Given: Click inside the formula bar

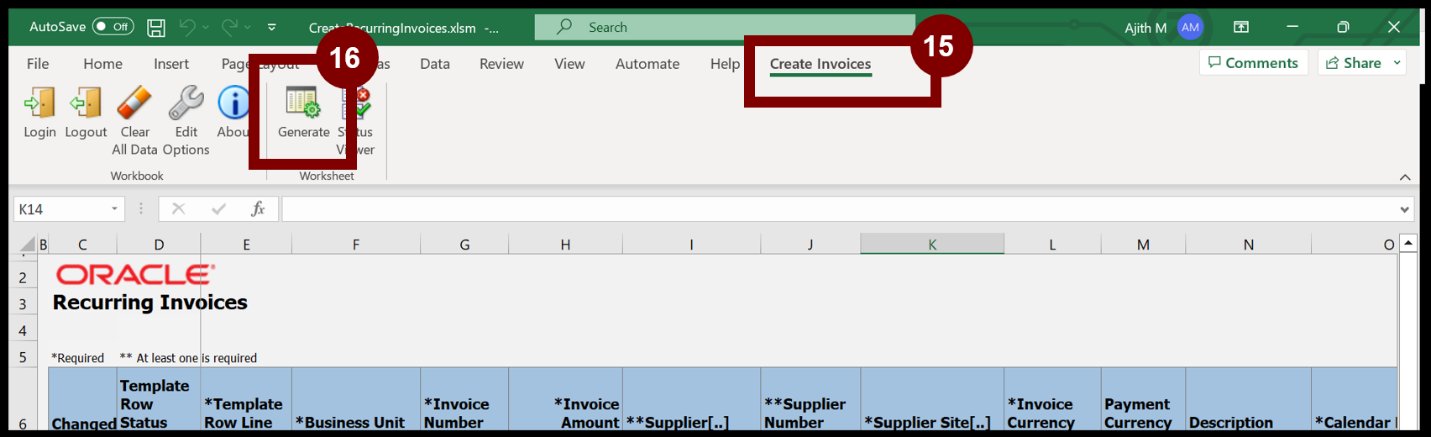Looking at the screenshot, I should (840, 209).
